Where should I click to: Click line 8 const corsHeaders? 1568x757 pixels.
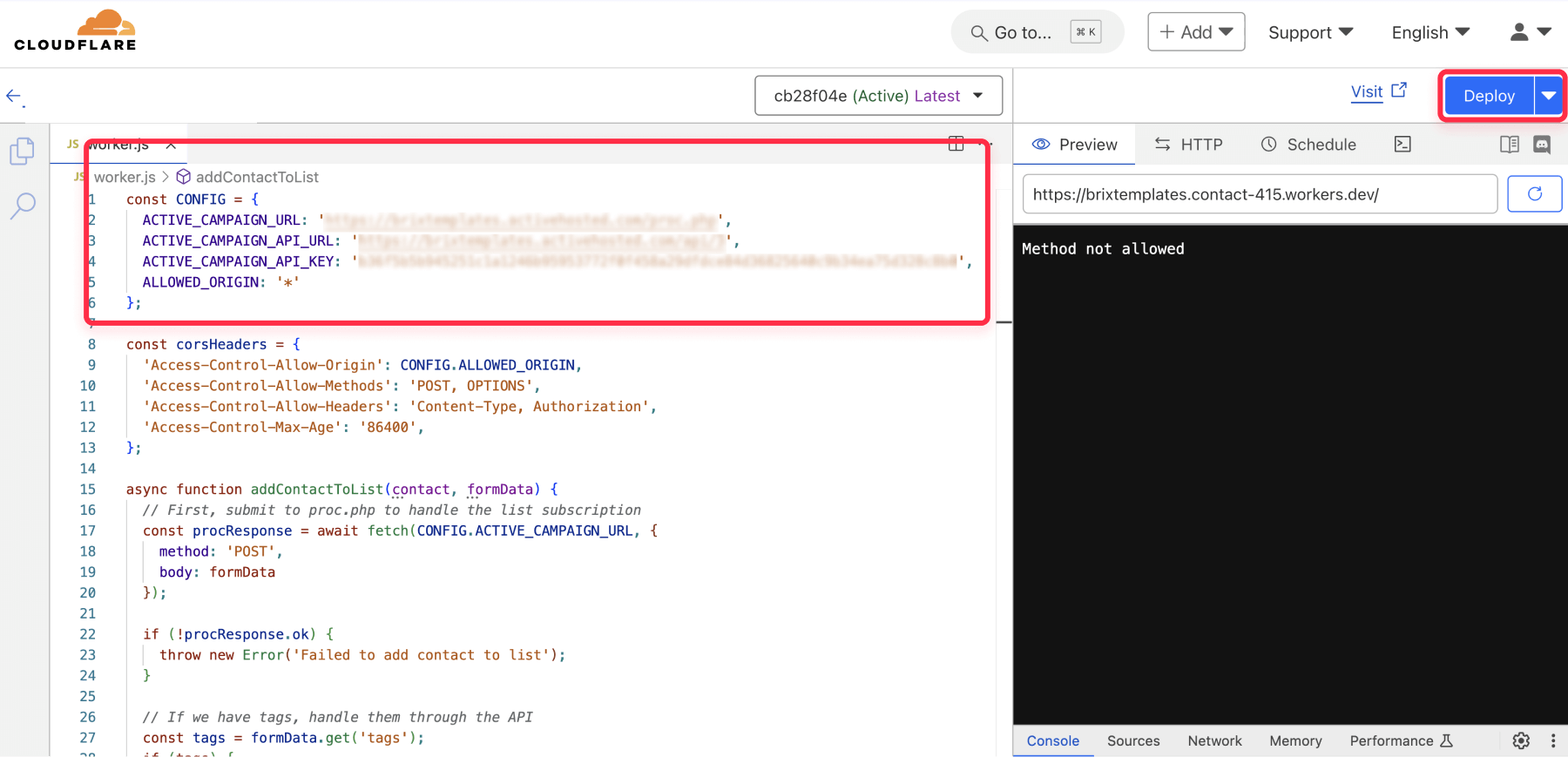click(213, 344)
